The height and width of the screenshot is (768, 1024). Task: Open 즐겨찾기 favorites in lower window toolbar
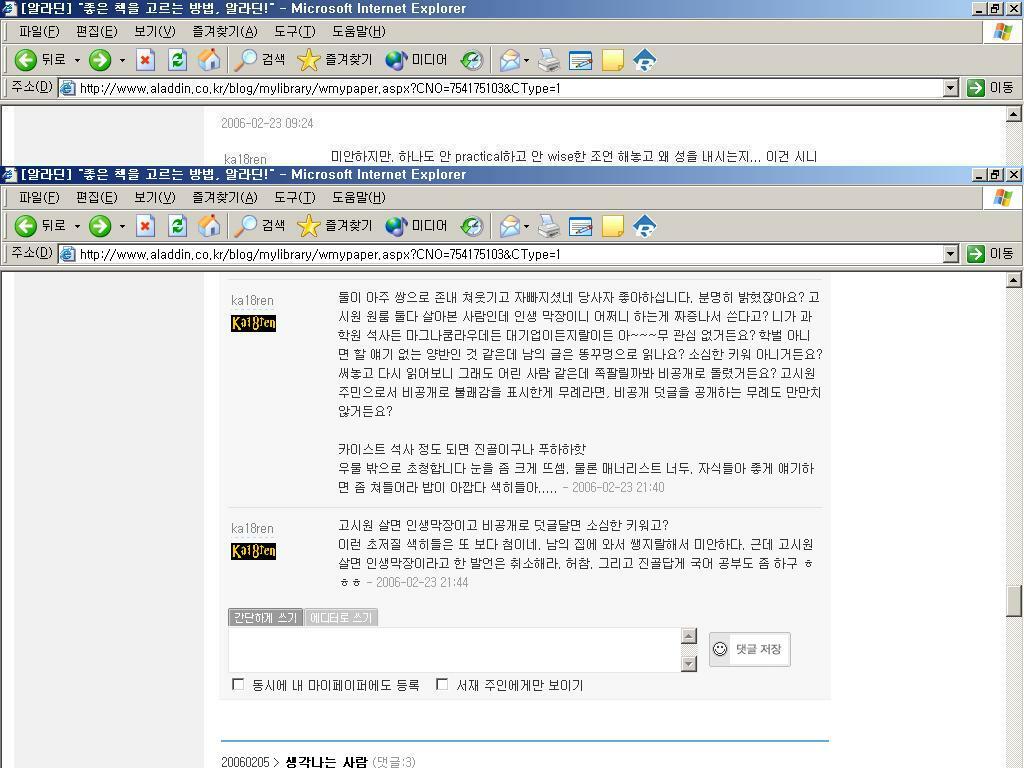[x=335, y=226]
